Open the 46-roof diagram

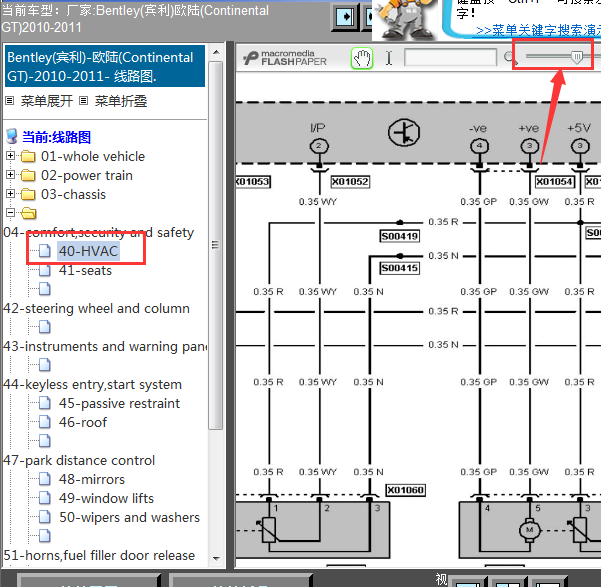(83, 422)
